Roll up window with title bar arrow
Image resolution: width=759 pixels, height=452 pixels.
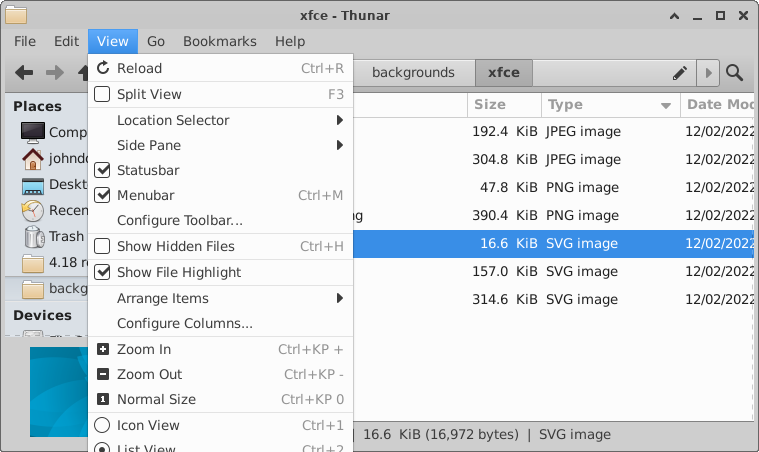click(674, 16)
